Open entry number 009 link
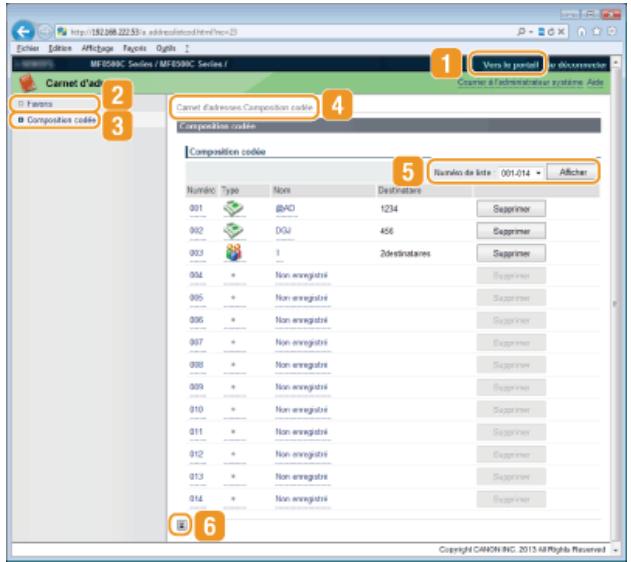Viewport: 631px width, 562px height. 196,387
